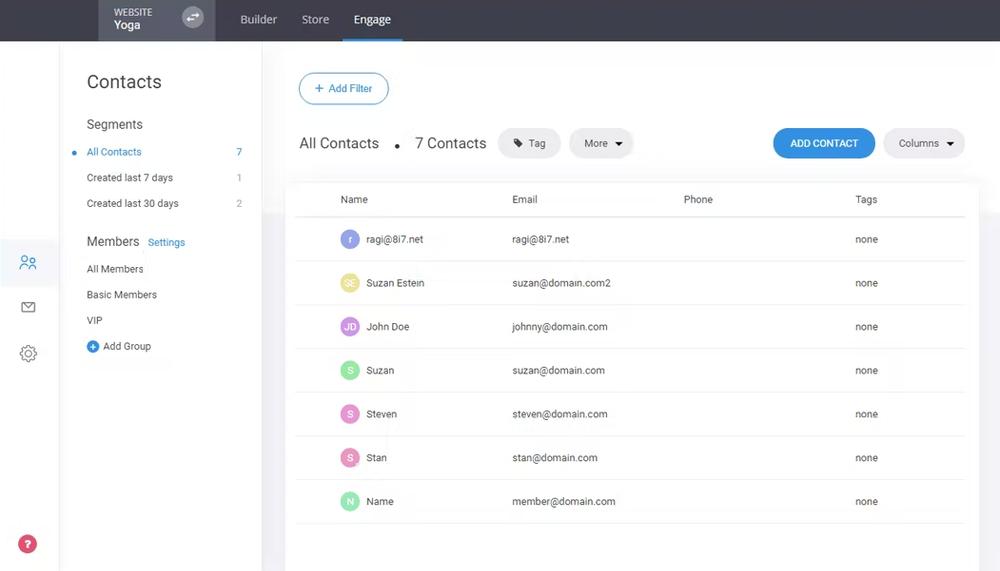This screenshot has height=571, width=1000.
Task: Click the tags value in Stan's row
Action: [867, 457]
